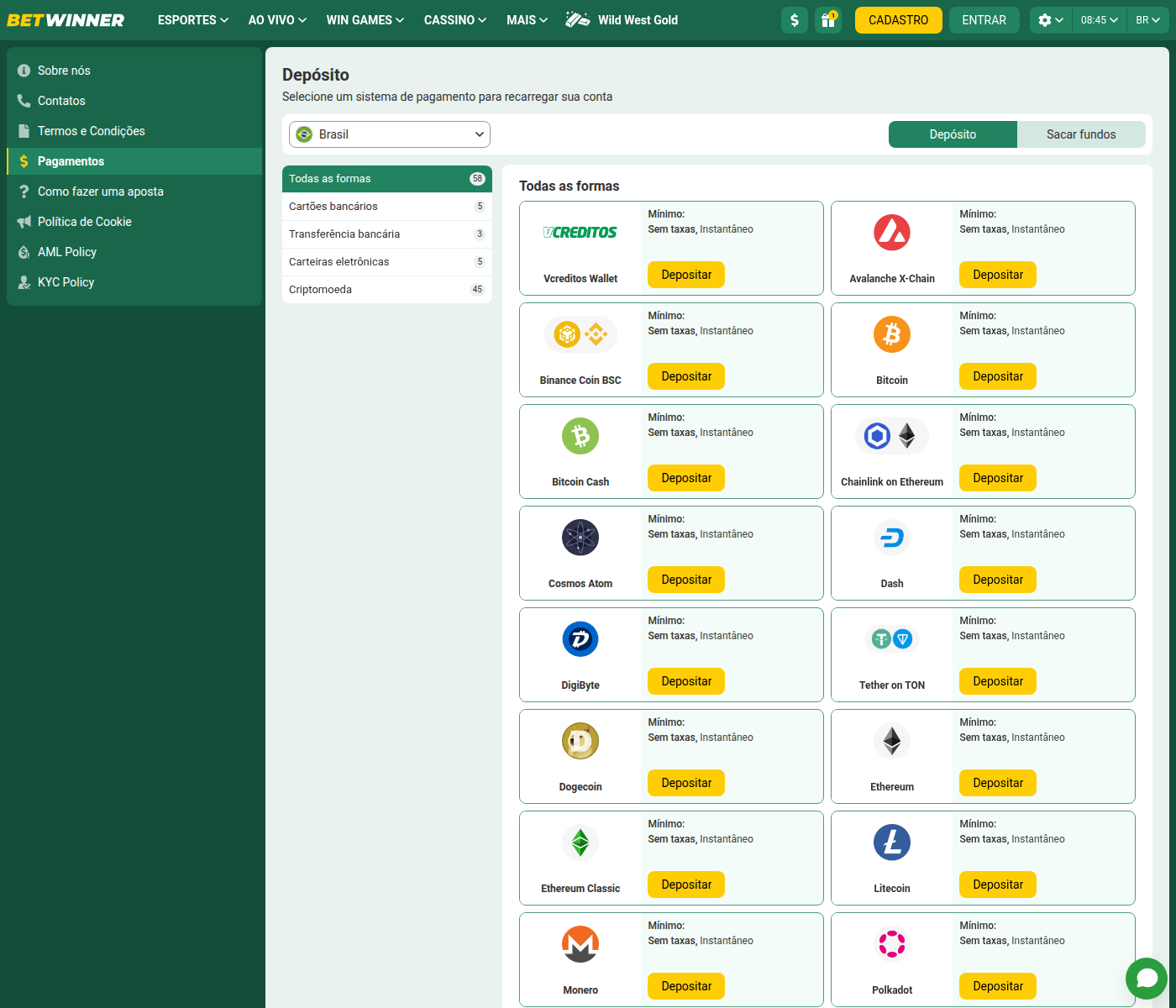Open the Brasil country dropdown
The image size is (1176, 1008).
(390, 134)
